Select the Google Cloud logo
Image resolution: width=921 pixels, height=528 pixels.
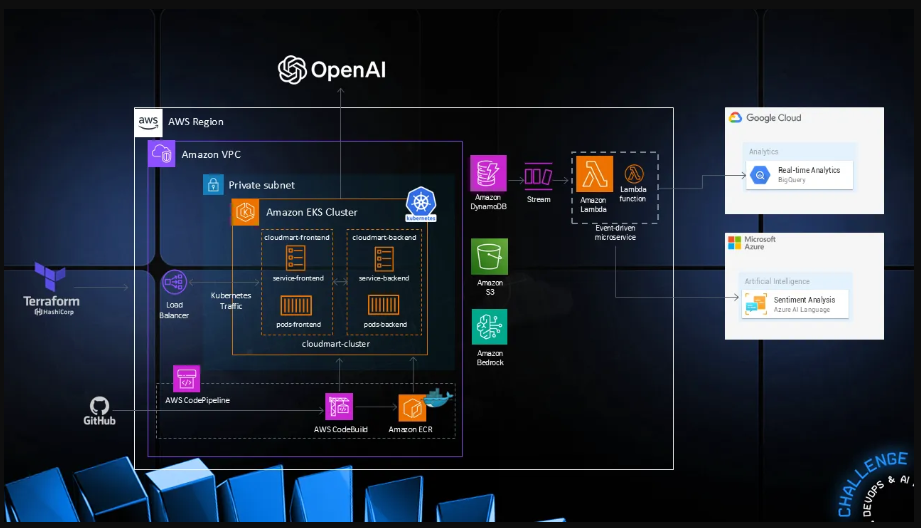735,117
